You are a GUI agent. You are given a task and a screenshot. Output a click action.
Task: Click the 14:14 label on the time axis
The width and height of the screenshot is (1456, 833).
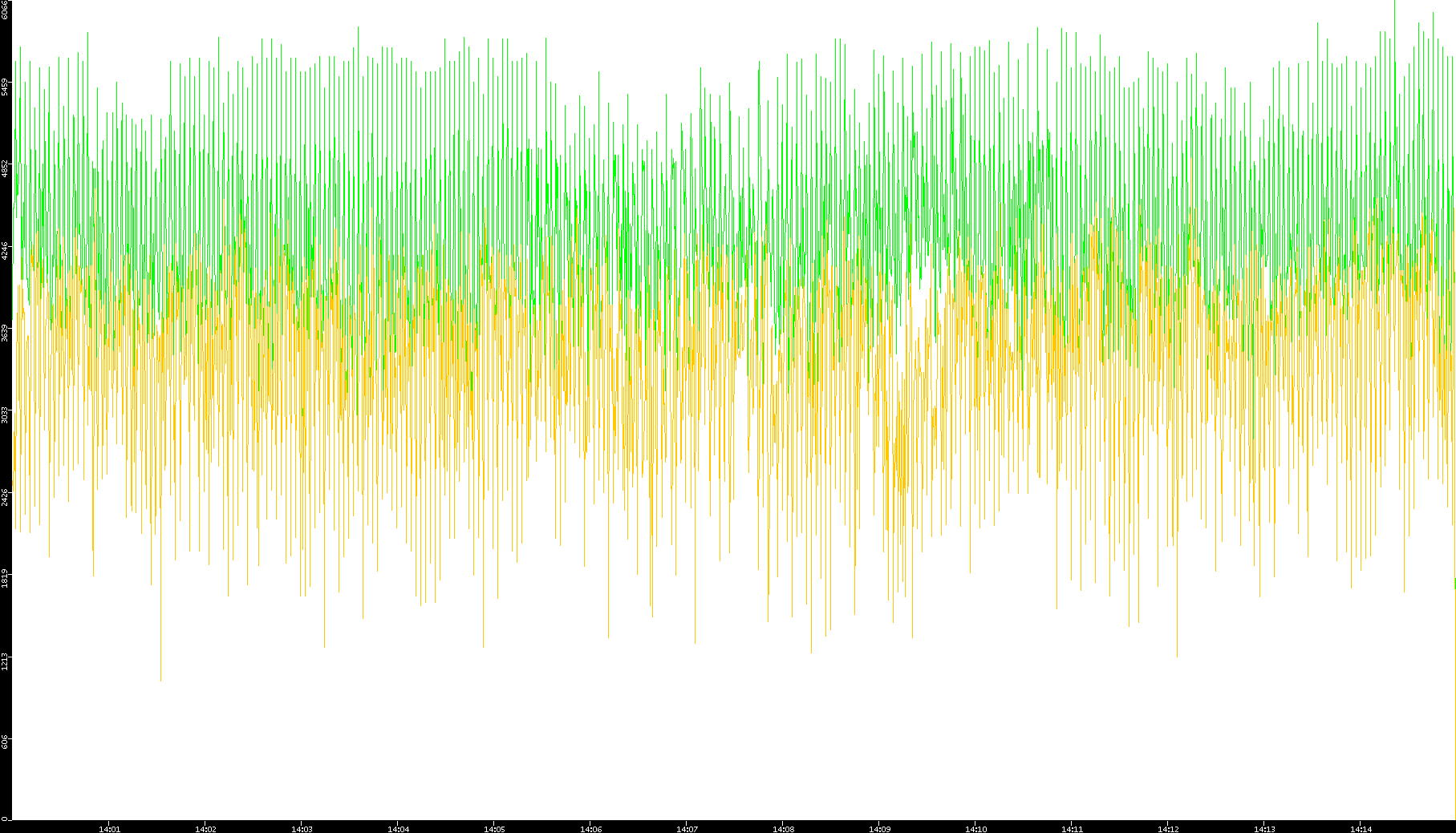point(1361,828)
